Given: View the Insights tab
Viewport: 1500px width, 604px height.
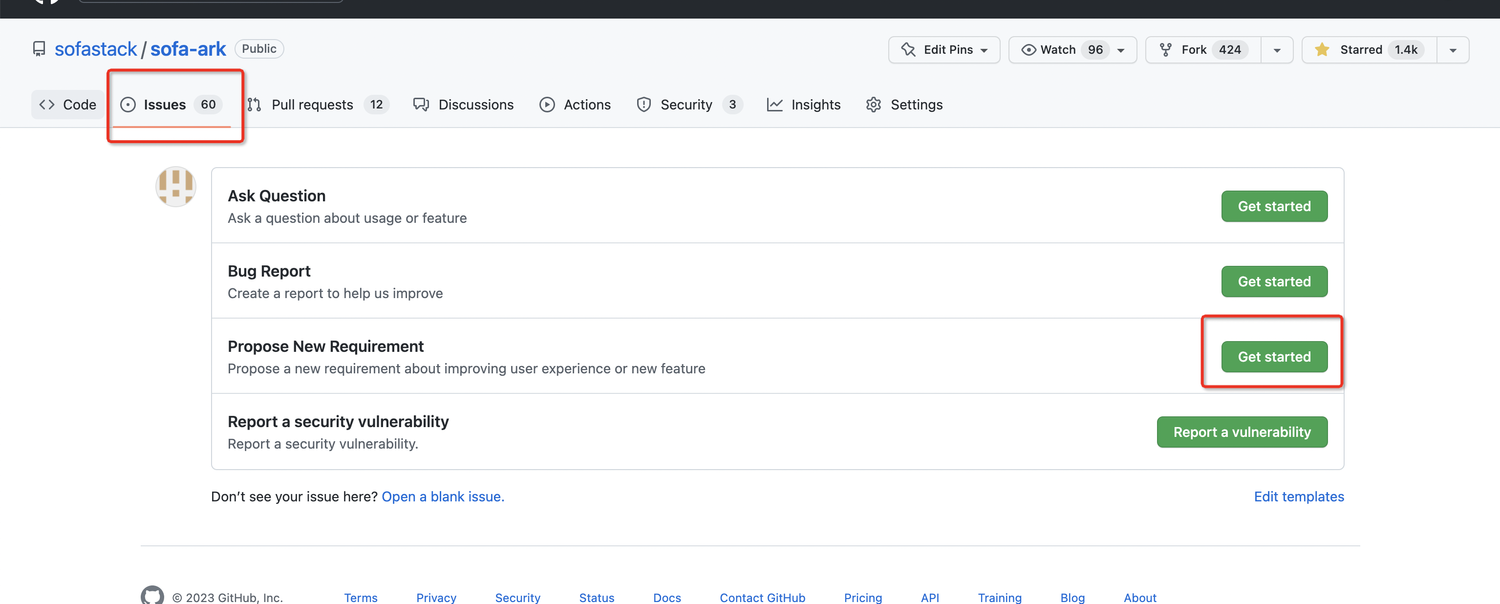Looking at the screenshot, I should pyautogui.click(x=804, y=104).
